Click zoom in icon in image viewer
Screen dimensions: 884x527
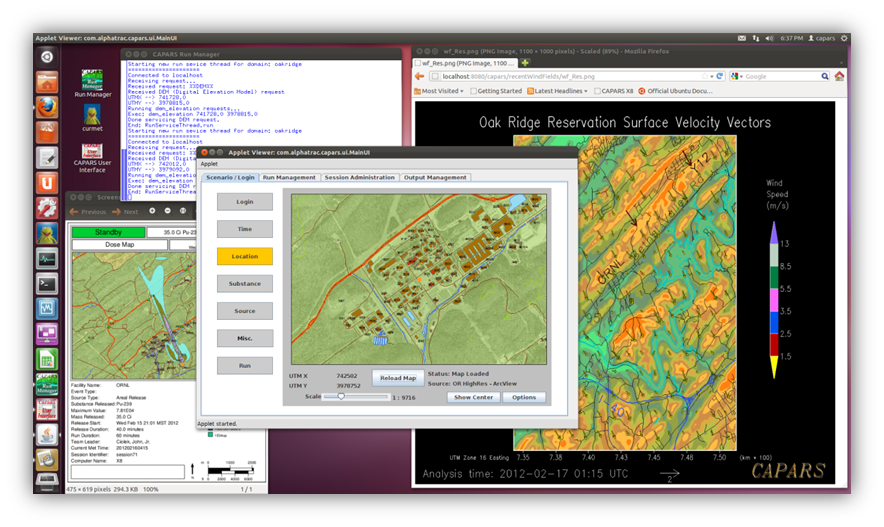[x=152, y=211]
